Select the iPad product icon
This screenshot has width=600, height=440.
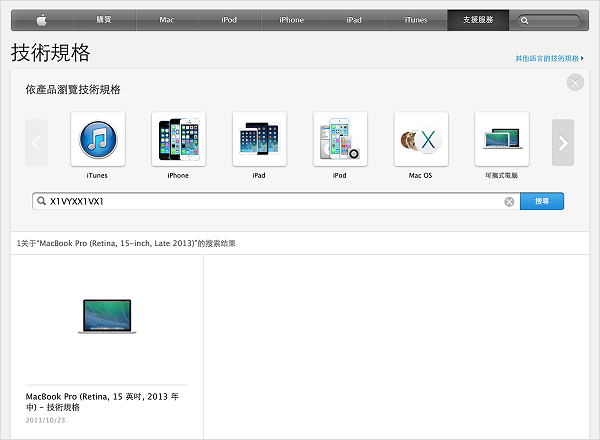click(259, 139)
